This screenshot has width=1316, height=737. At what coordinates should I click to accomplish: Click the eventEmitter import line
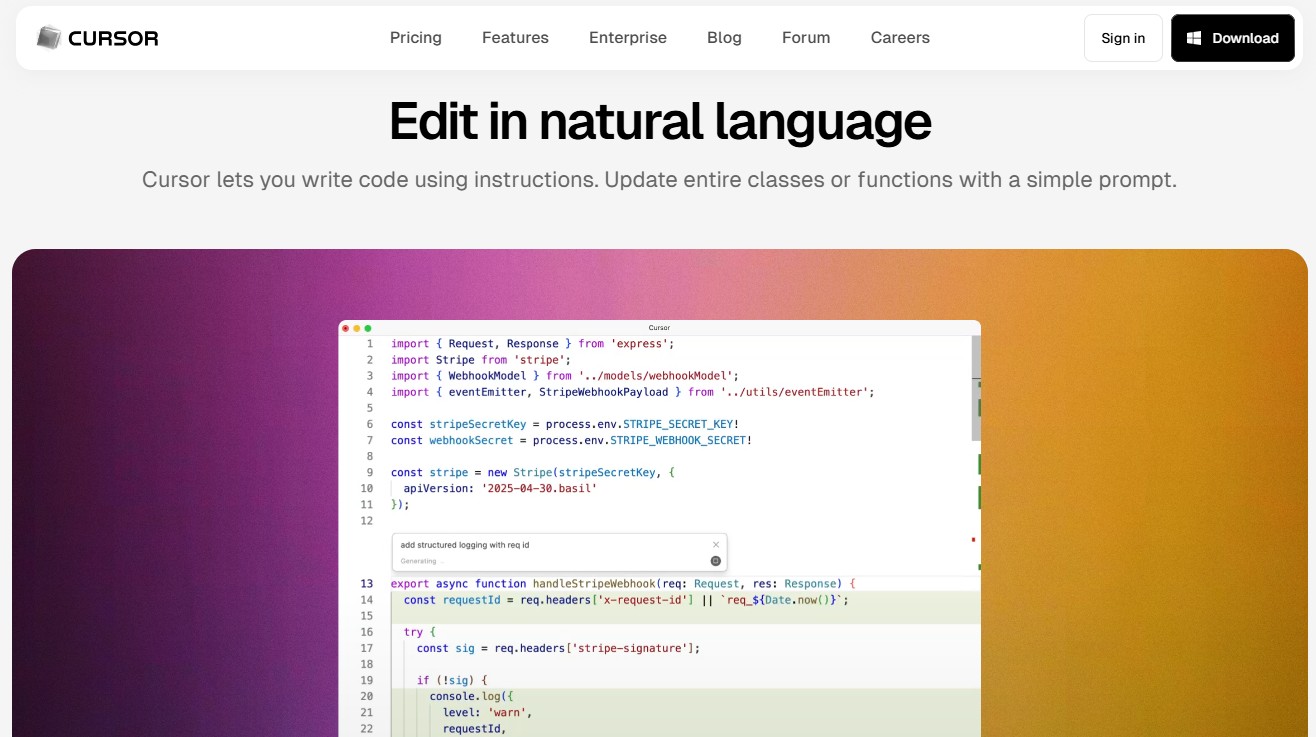633,392
